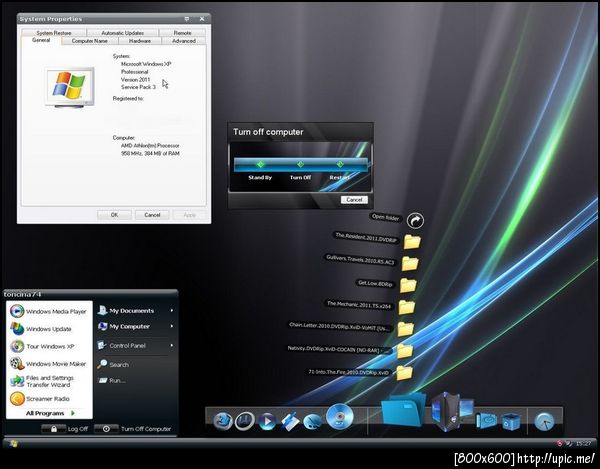
Task: Click the Windows XP logo image
Action: (x=69, y=88)
